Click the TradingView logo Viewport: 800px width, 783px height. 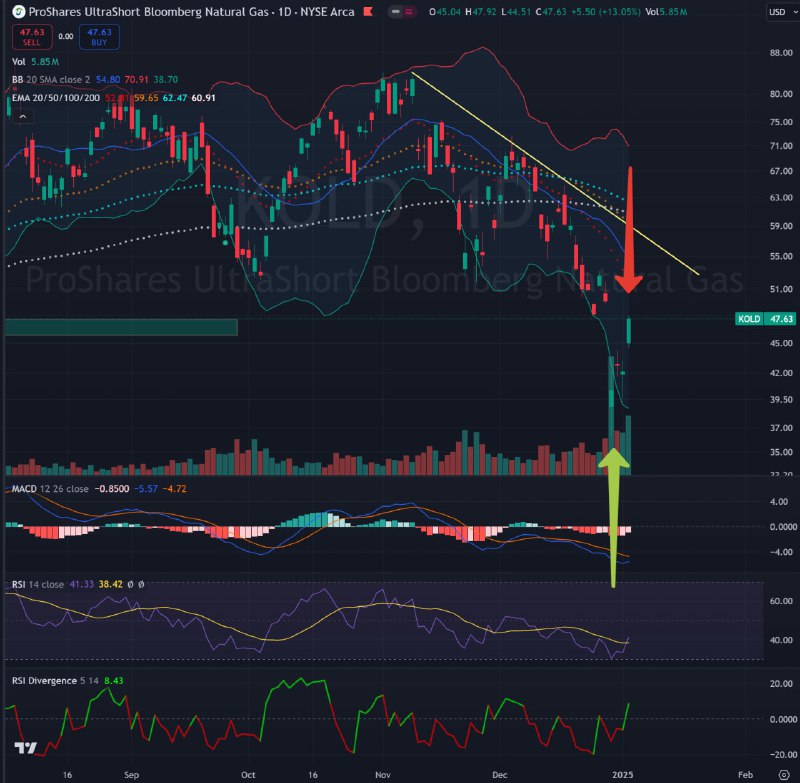click(26, 748)
